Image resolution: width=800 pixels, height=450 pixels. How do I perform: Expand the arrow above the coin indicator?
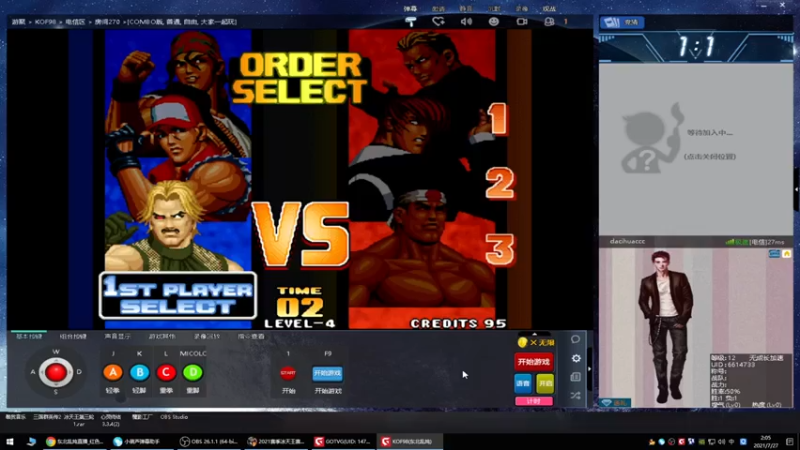[534, 334]
